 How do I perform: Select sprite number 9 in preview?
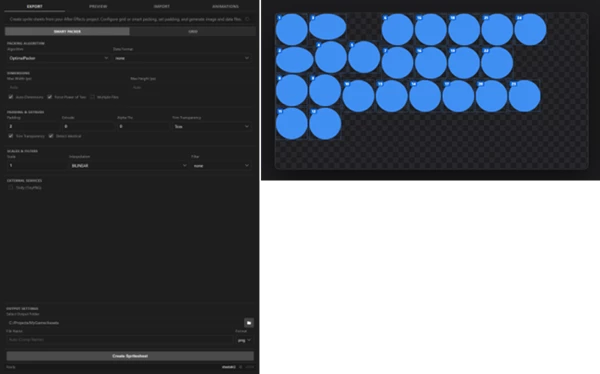point(325,90)
